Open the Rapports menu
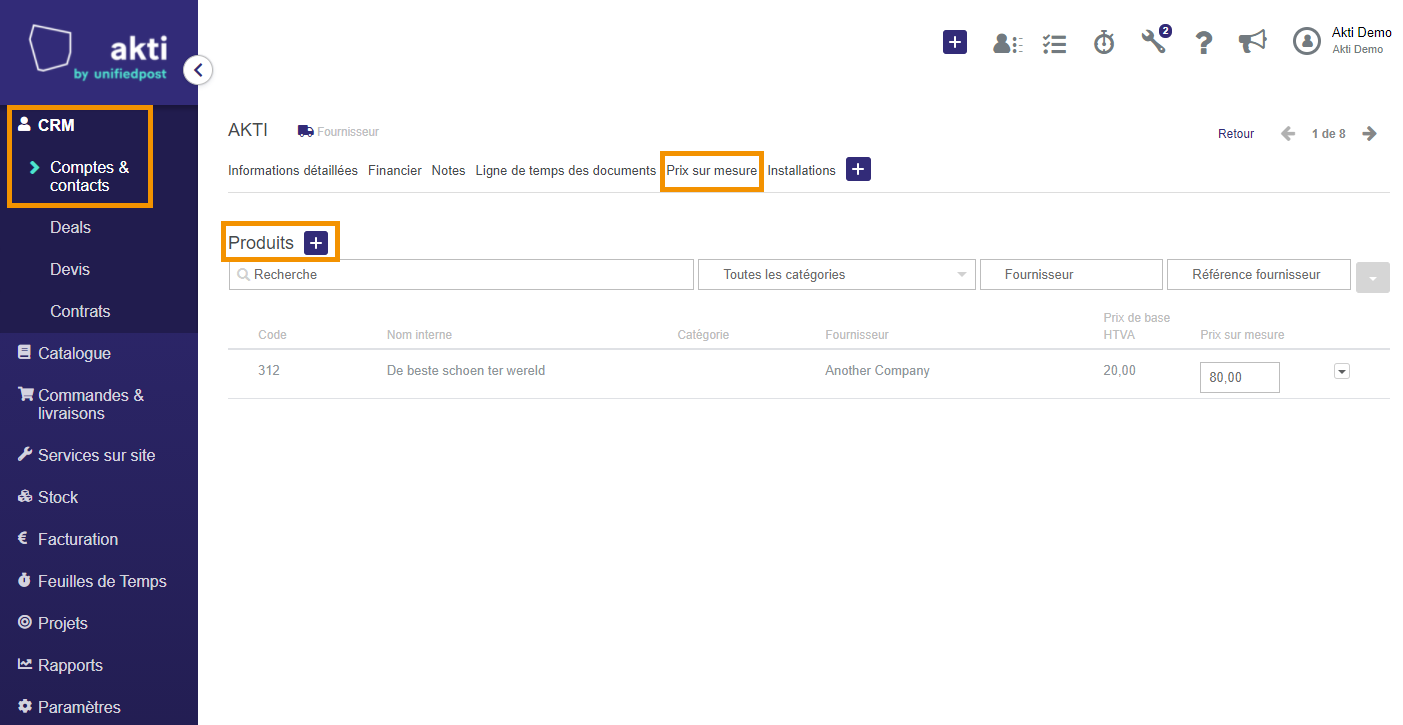This screenshot has width=1403, height=725. click(x=70, y=665)
